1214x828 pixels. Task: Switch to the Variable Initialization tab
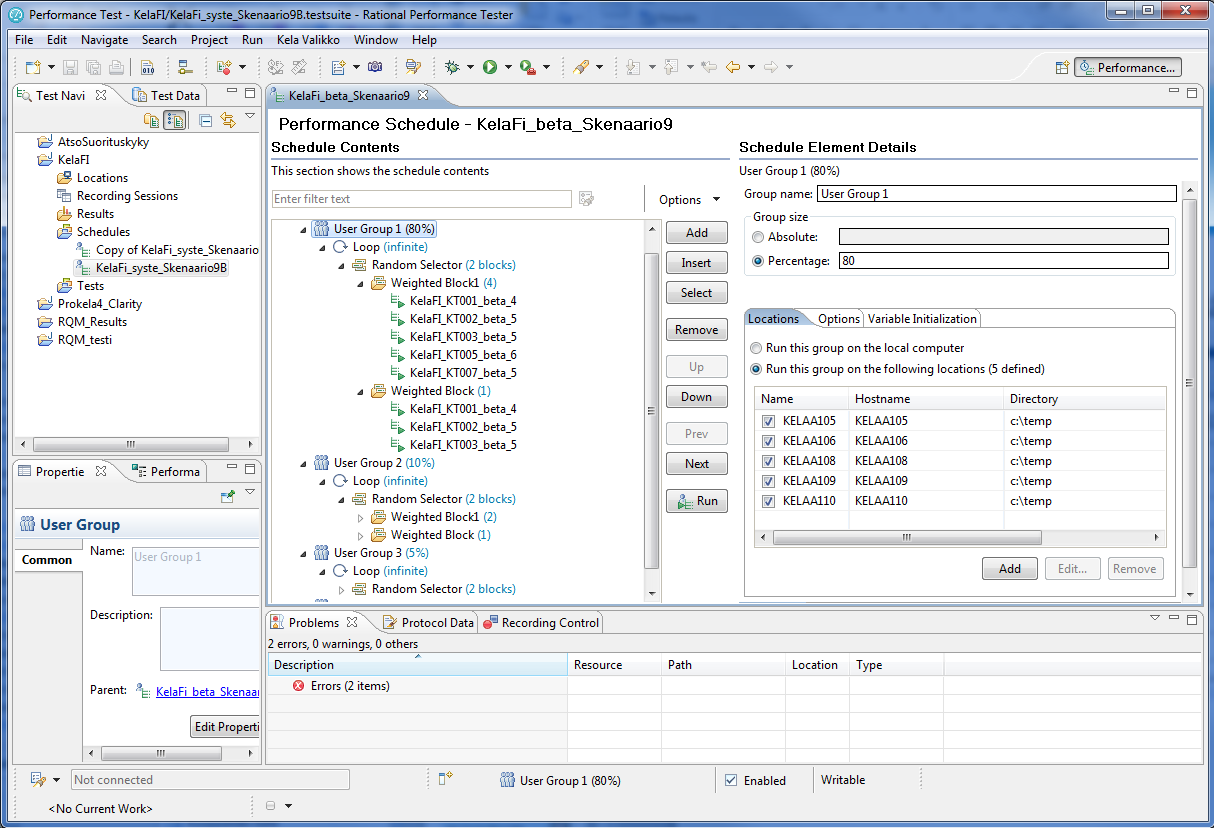[x=922, y=319]
